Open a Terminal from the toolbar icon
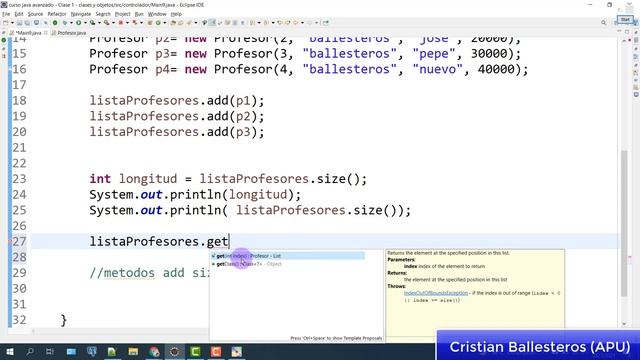The width and height of the screenshot is (640, 360). point(36,23)
